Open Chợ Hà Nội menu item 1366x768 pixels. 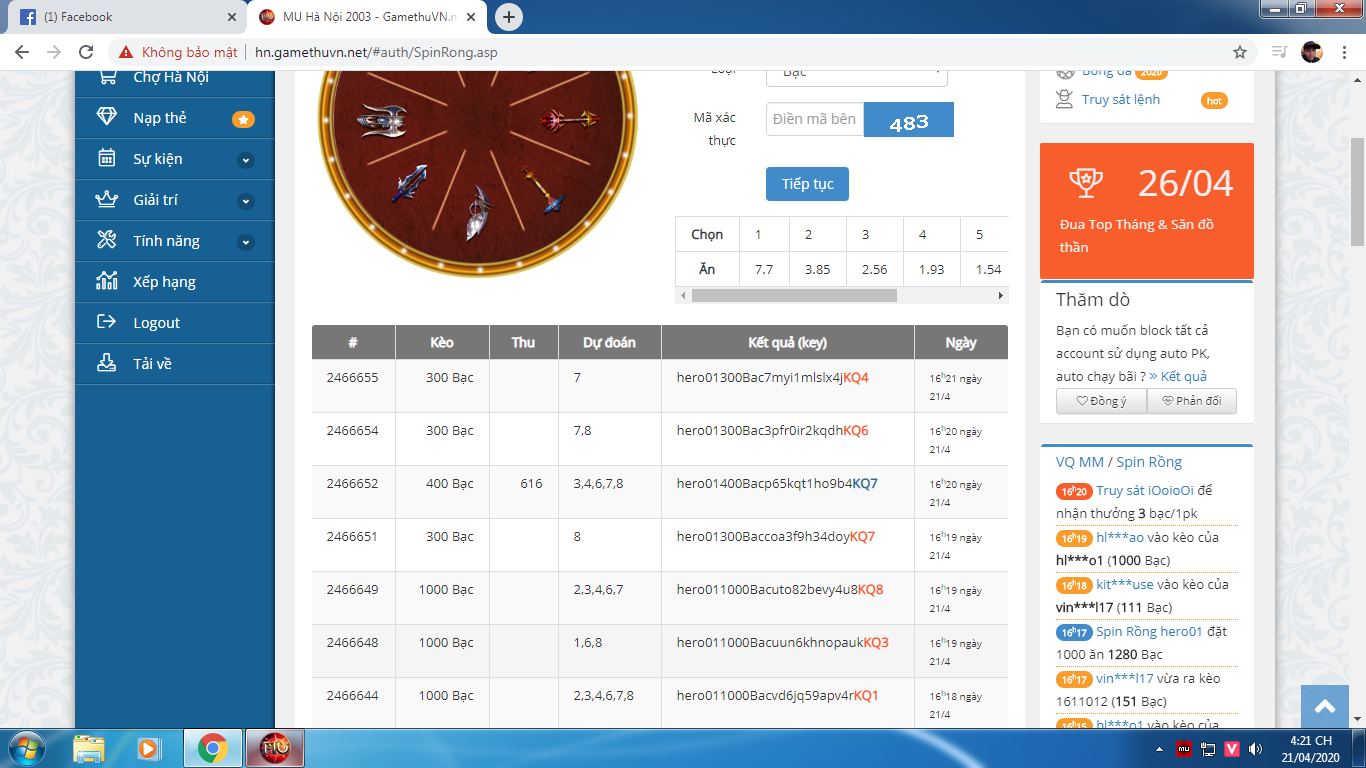point(170,77)
